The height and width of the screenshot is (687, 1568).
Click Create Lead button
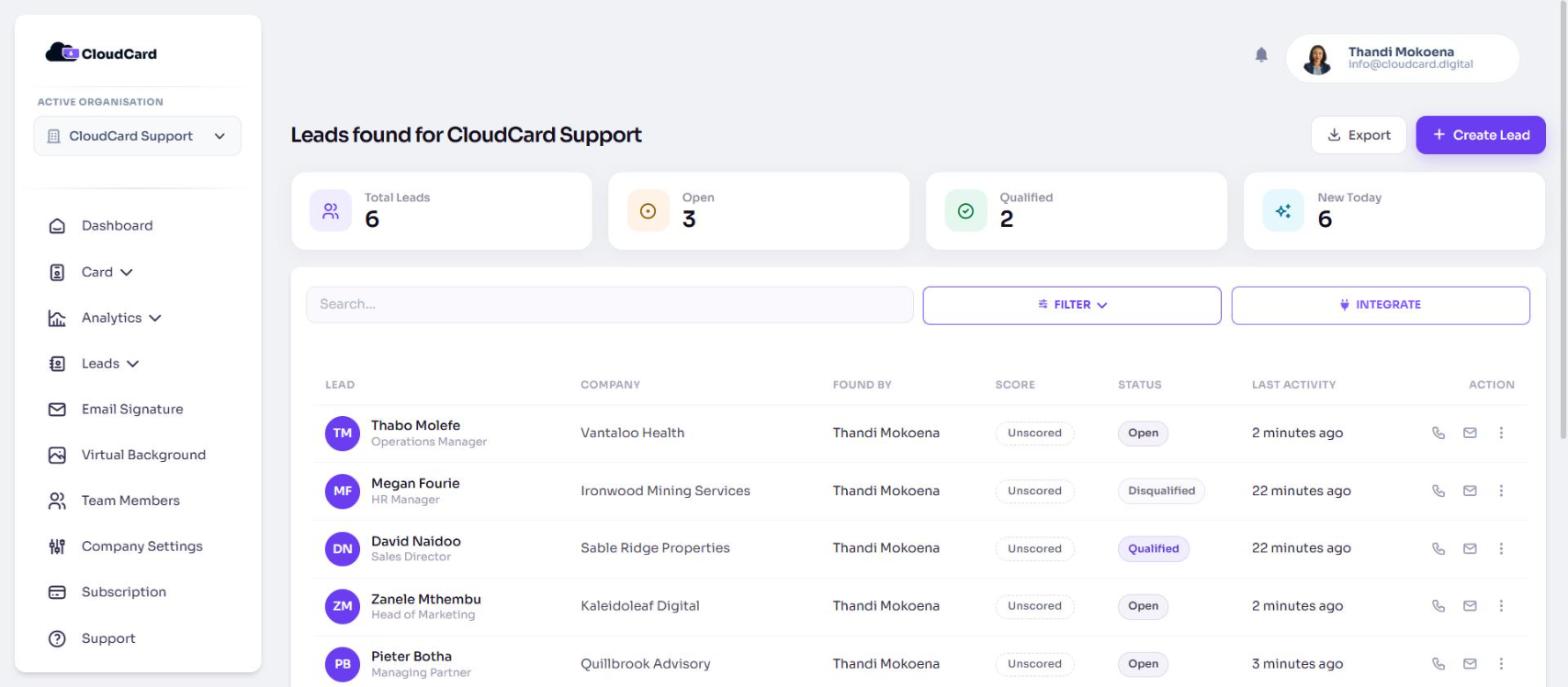tap(1480, 135)
